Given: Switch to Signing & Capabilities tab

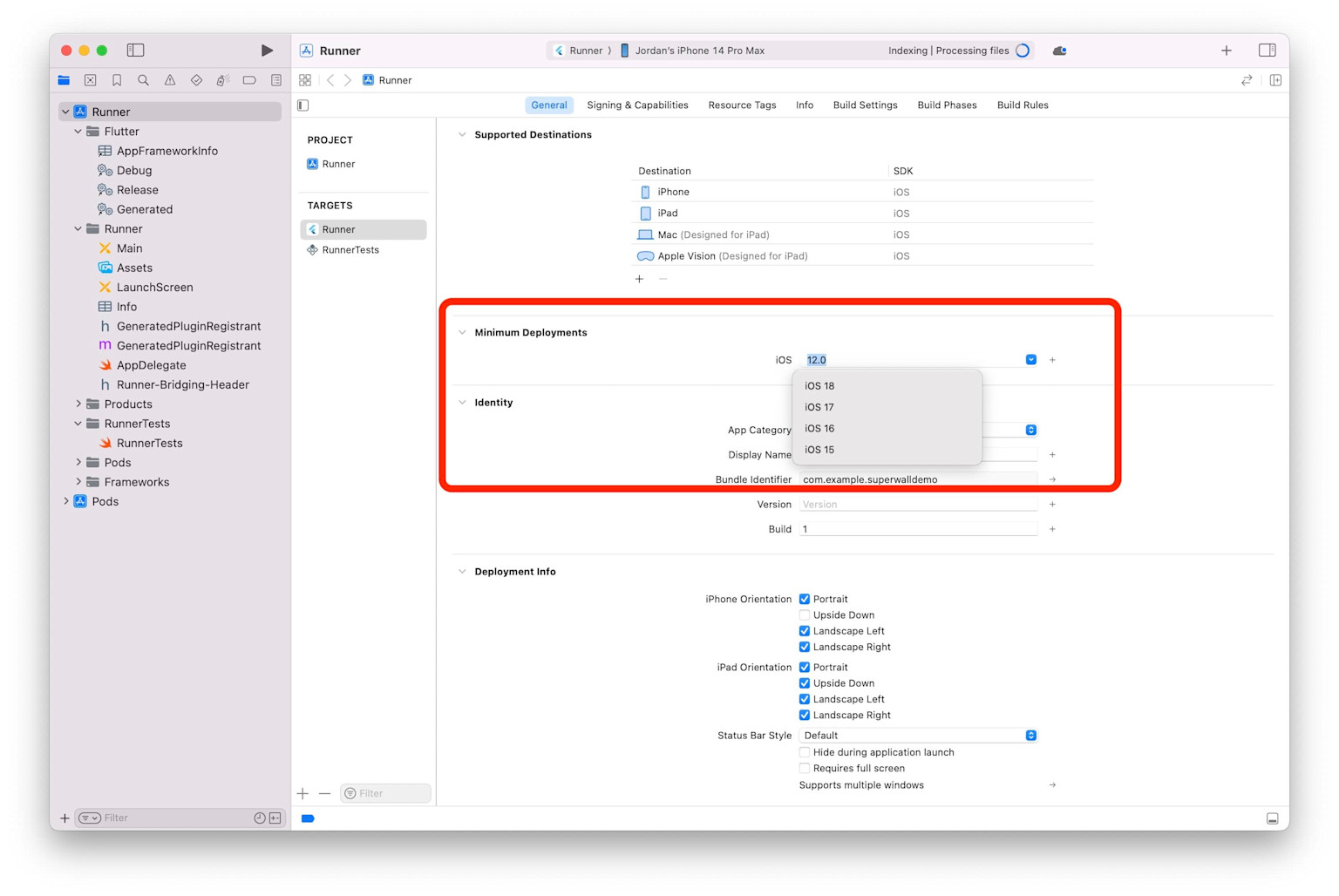Looking at the screenshot, I should pos(637,105).
